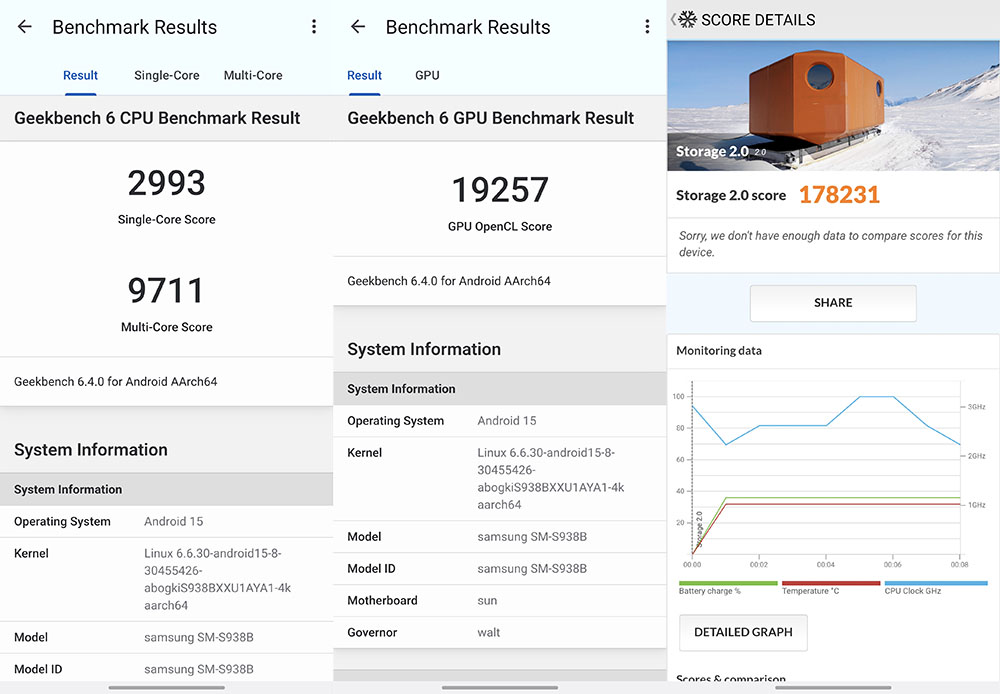Image resolution: width=1000 pixels, height=694 pixels.
Task: Tap the back chevron beside SCORE DETAILS
Action: pyautogui.click(x=673, y=20)
